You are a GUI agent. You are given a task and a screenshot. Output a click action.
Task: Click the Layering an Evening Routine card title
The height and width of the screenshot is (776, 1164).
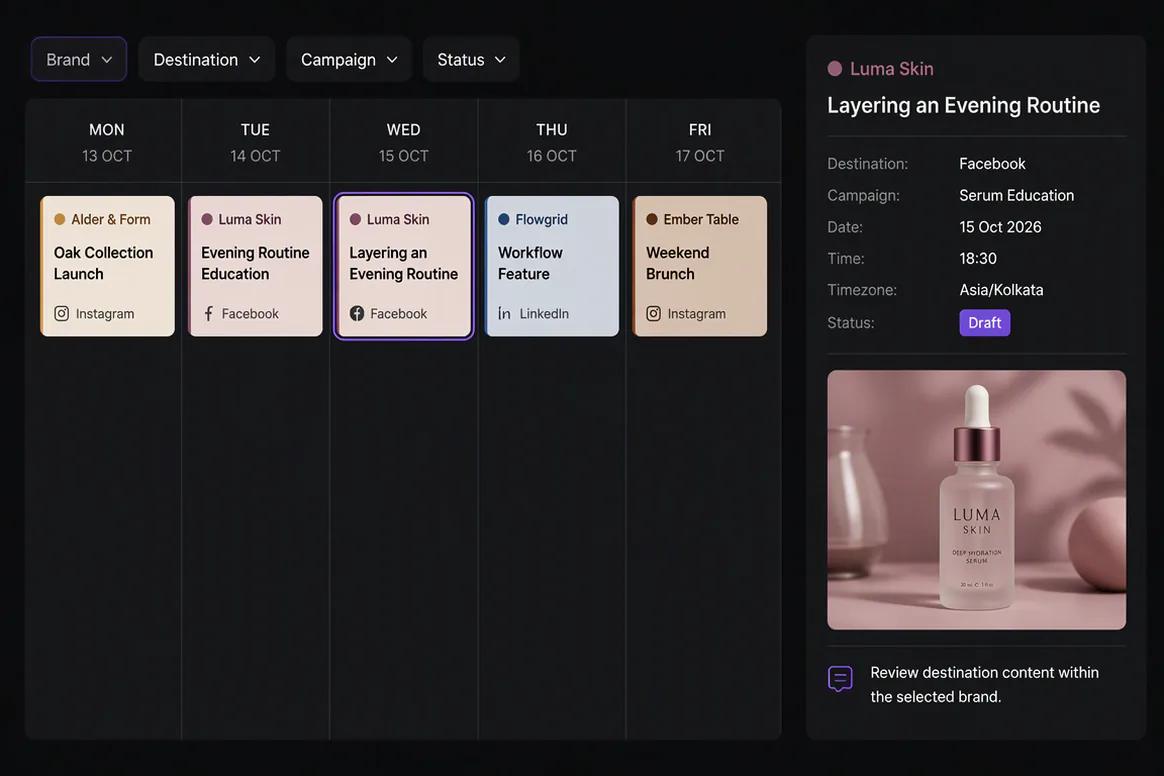pyautogui.click(x=403, y=263)
